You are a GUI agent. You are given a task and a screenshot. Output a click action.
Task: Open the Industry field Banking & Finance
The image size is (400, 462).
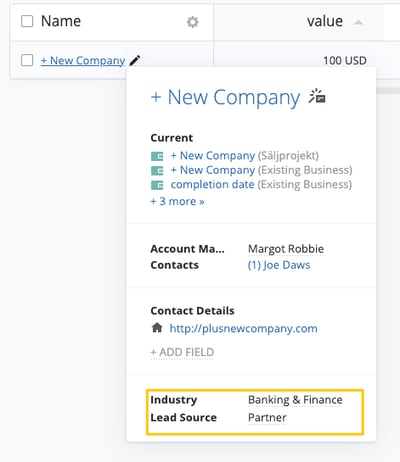click(295, 400)
